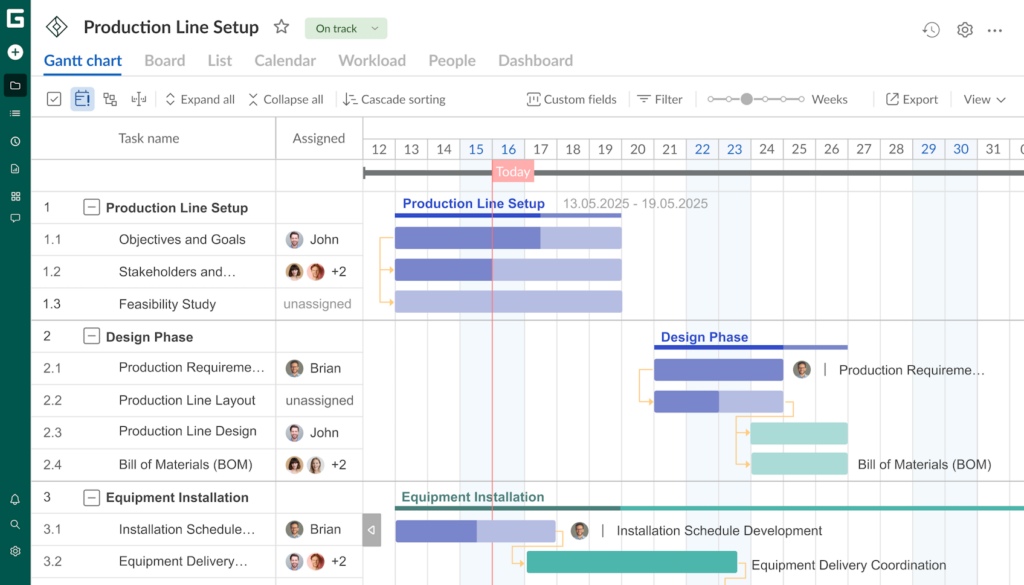Toggle the task checkbox icon in toolbar
The height and width of the screenshot is (585, 1024).
[x=54, y=99]
